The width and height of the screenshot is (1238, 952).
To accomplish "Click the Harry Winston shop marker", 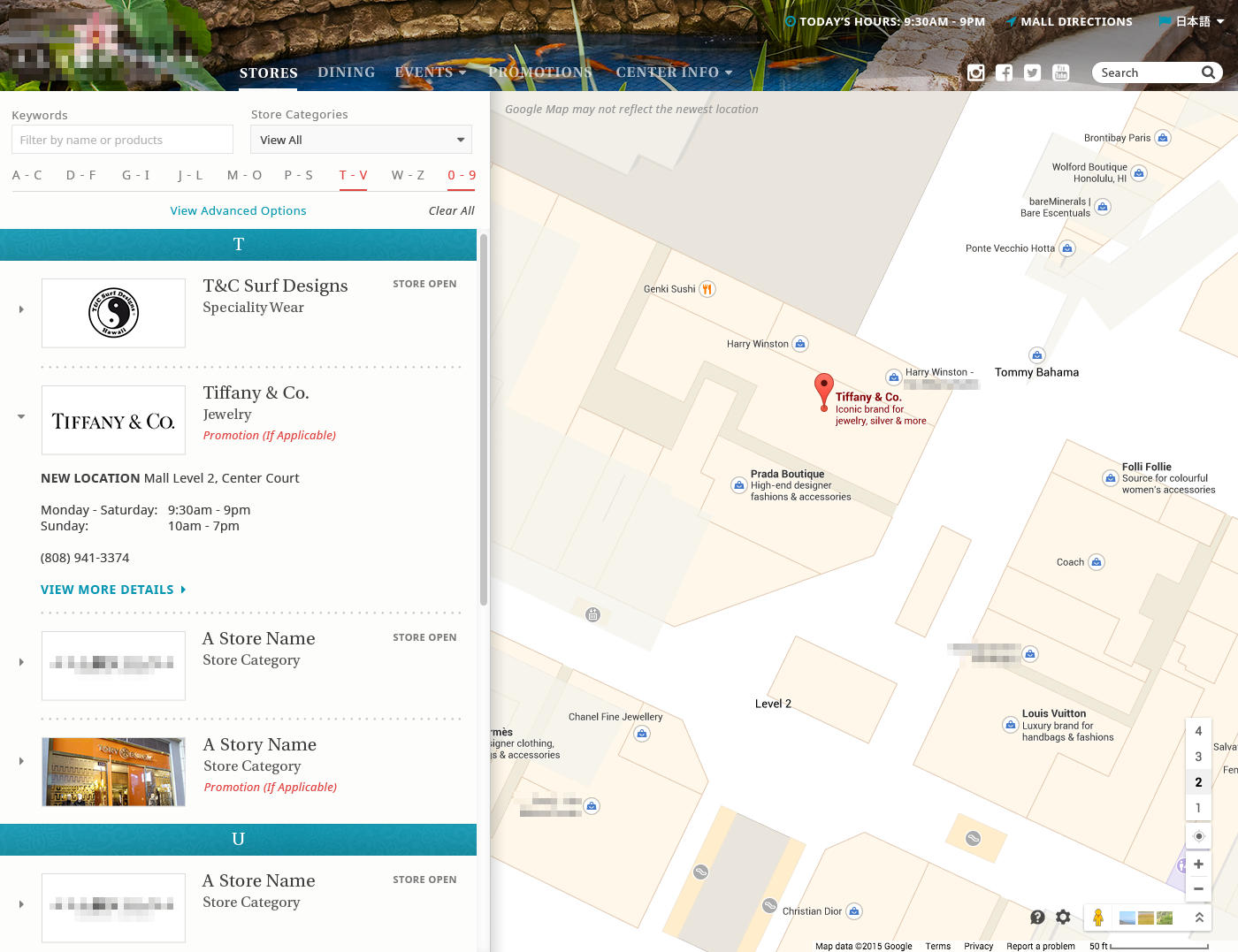I will (800, 344).
